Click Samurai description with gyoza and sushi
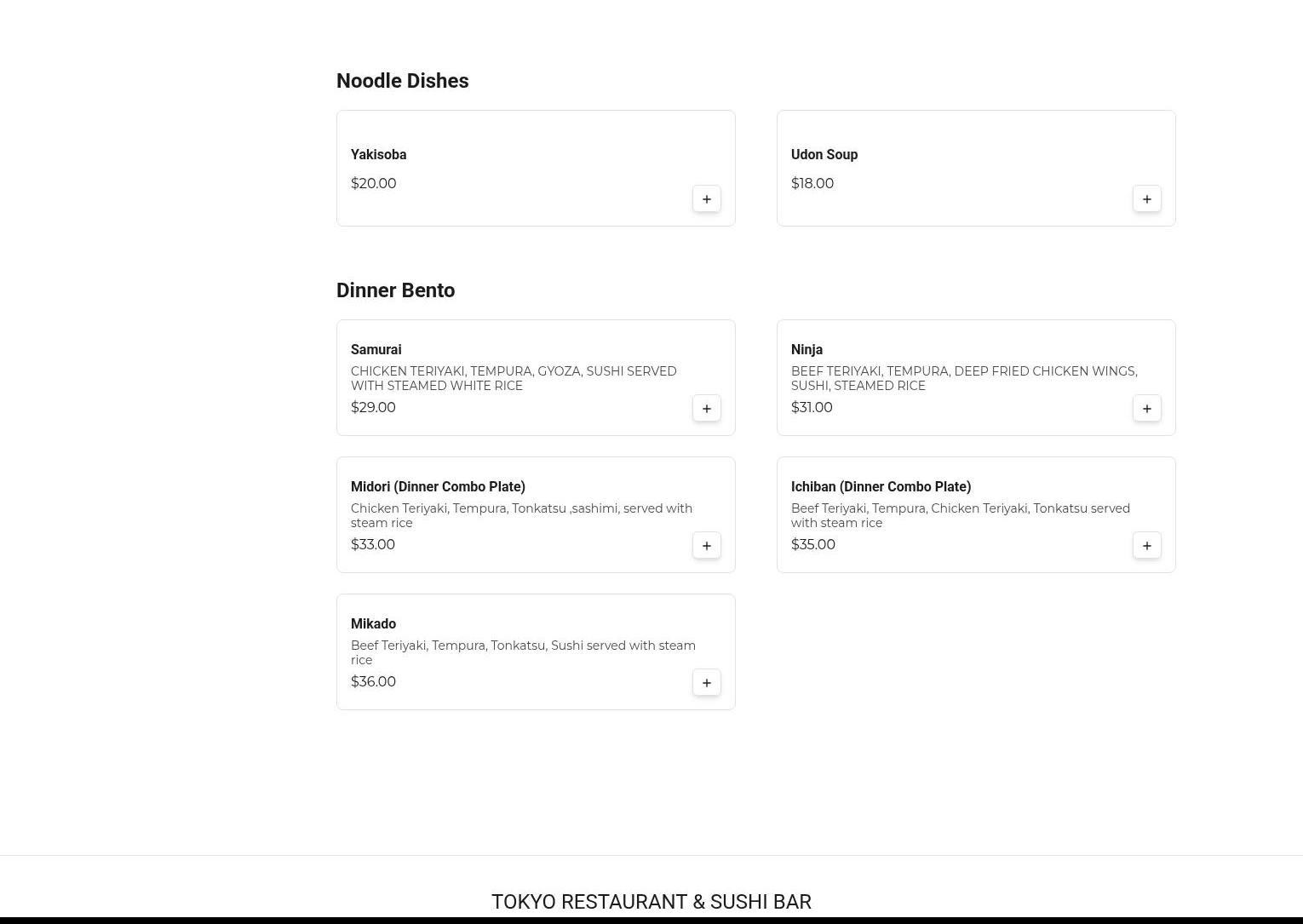This screenshot has width=1303, height=924. 514,378
